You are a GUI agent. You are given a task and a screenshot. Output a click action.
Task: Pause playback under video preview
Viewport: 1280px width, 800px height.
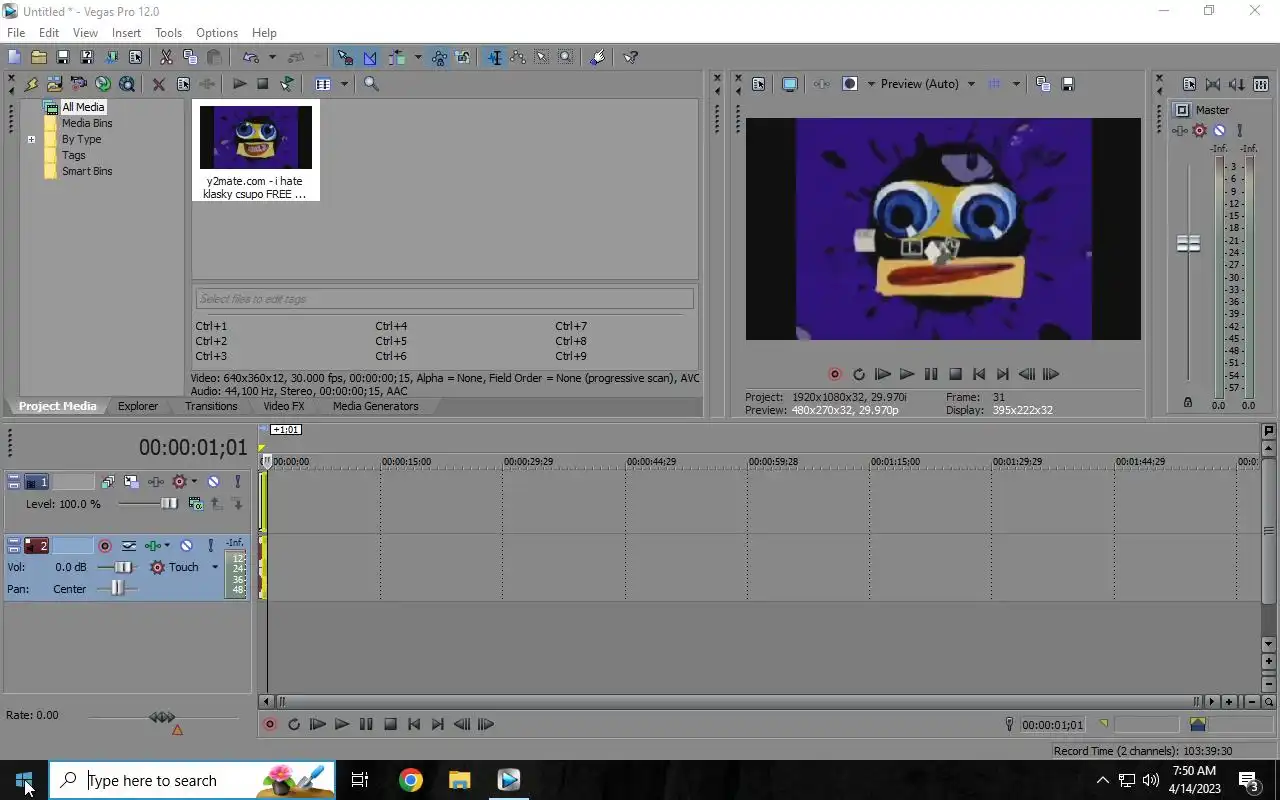[931, 374]
